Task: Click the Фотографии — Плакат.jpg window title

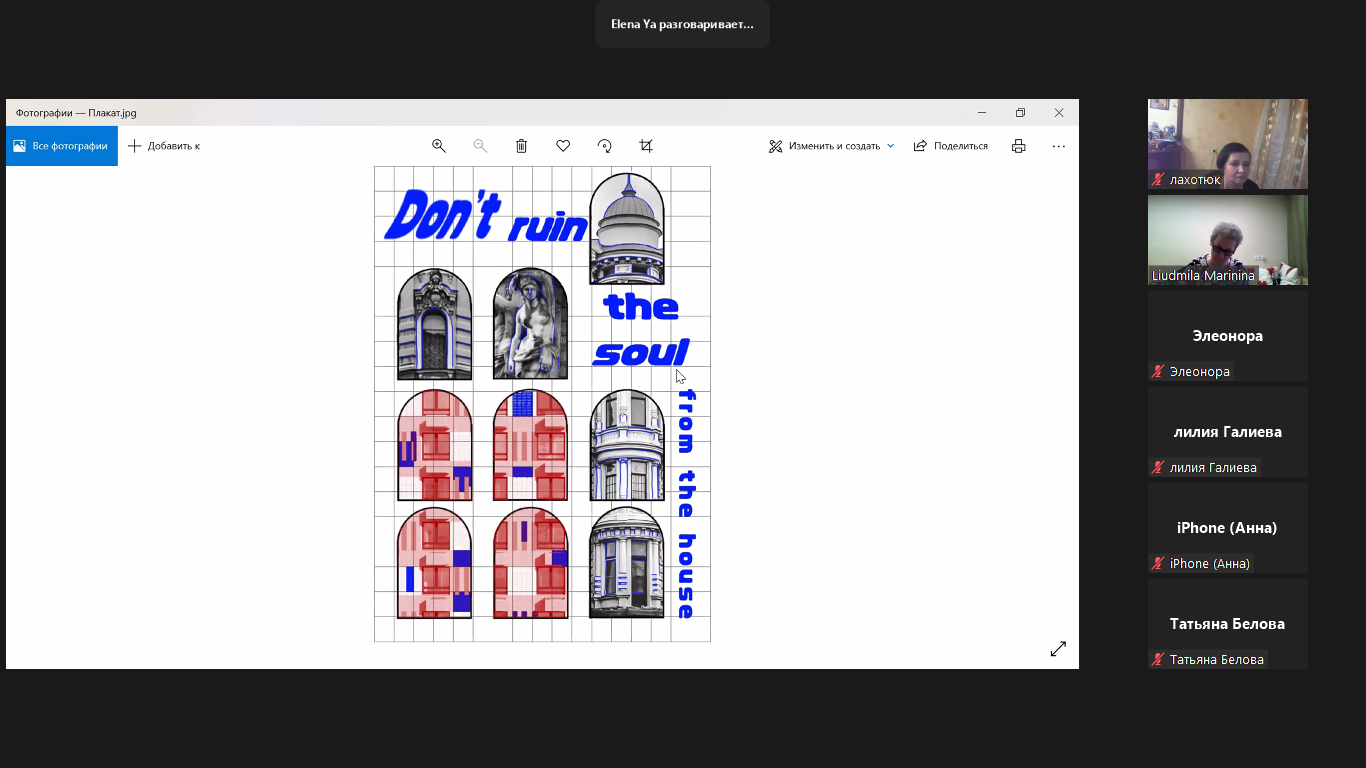Action: pyautogui.click(x=76, y=113)
